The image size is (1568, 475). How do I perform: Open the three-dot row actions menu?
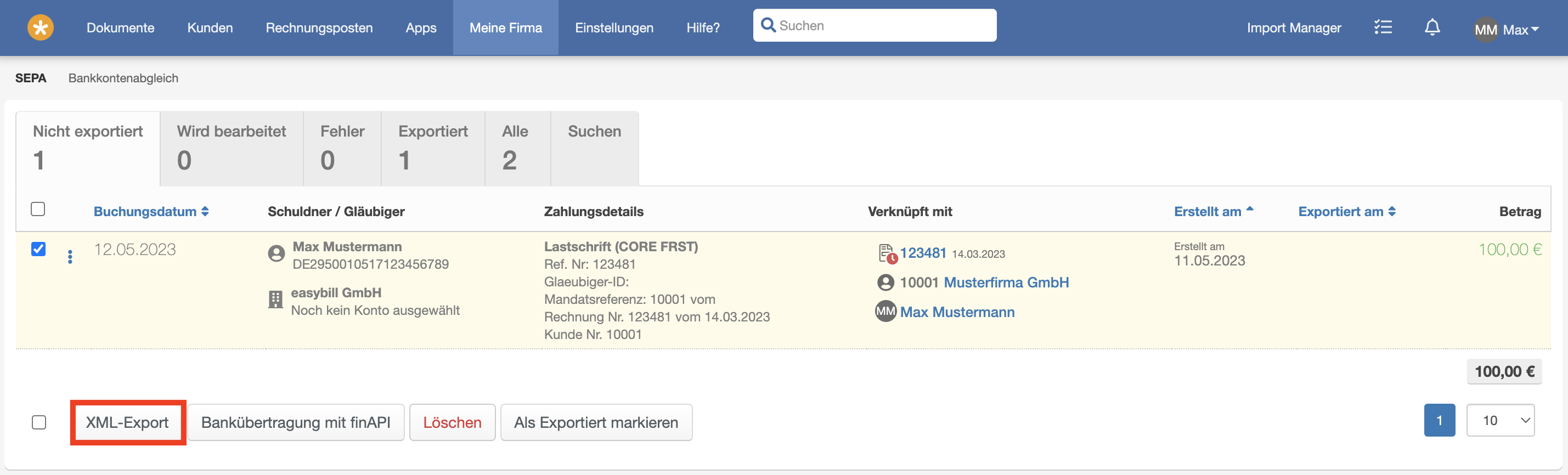click(x=70, y=257)
